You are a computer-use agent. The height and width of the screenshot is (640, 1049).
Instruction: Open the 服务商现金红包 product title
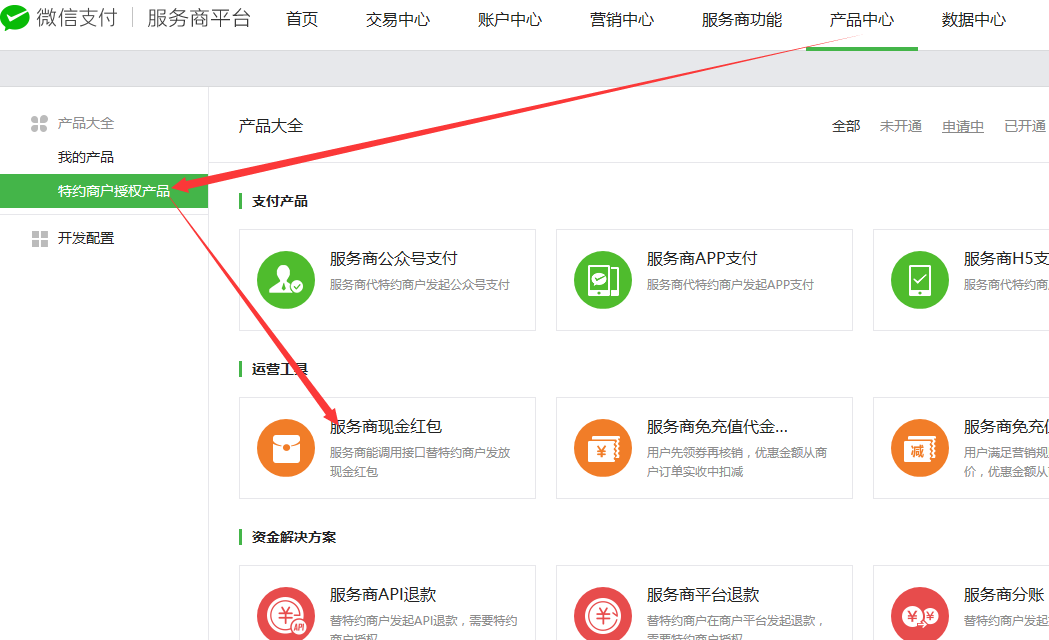(385, 426)
